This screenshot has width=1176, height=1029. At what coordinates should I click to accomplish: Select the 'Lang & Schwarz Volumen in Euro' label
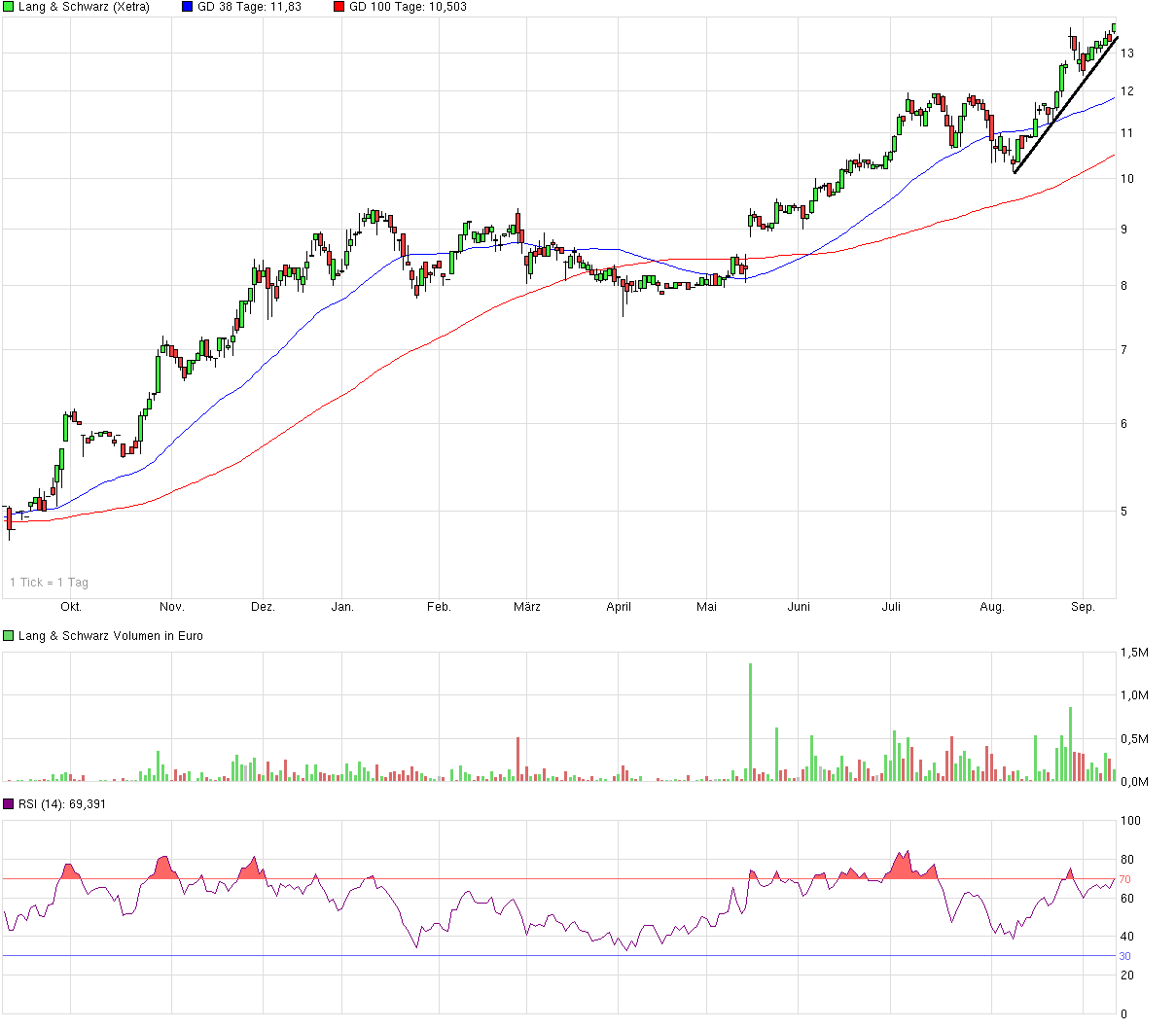111,636
